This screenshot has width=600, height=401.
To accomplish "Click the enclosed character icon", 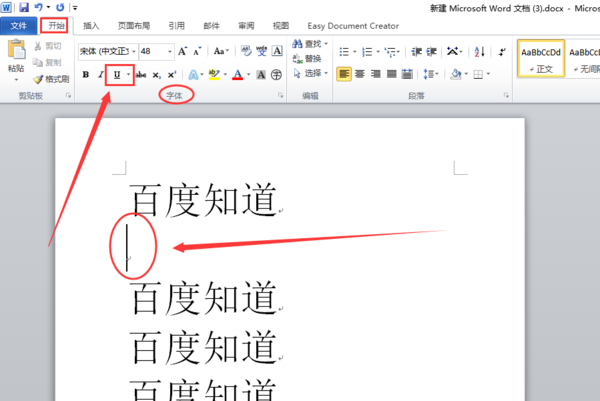I will (x=276, y=75).
